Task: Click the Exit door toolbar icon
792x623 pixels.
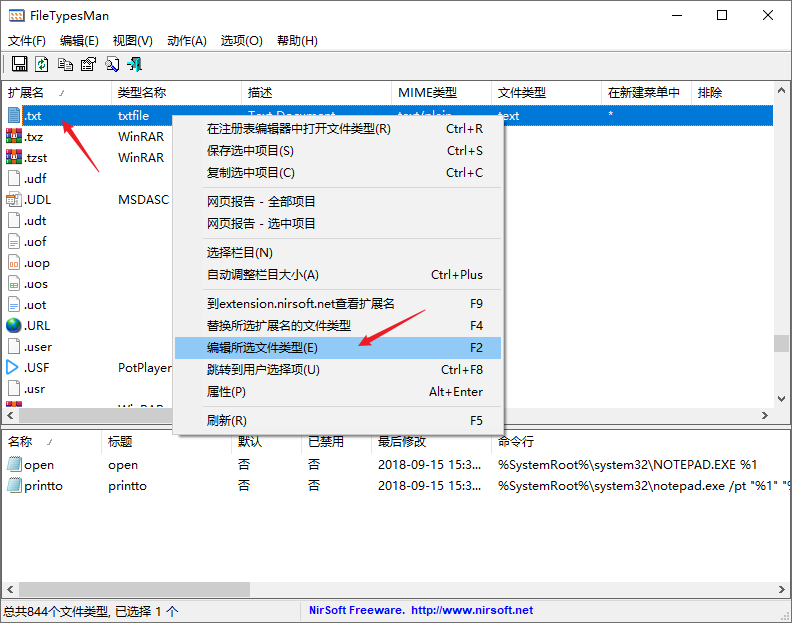Action: point(135,65)
